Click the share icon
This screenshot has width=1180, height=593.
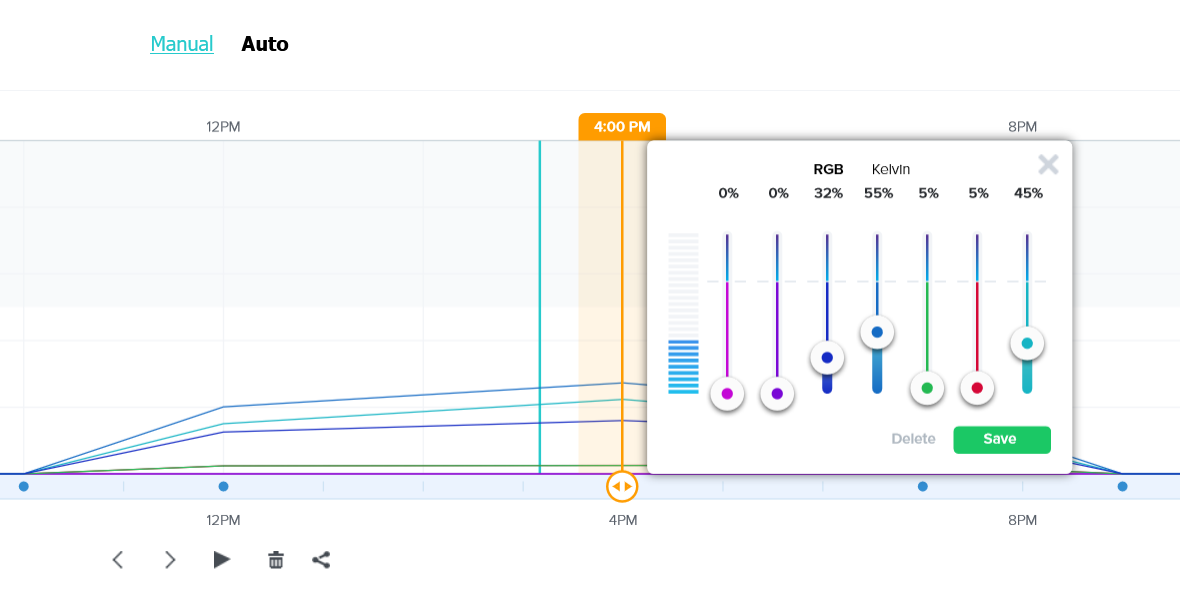tap(321, 560)
